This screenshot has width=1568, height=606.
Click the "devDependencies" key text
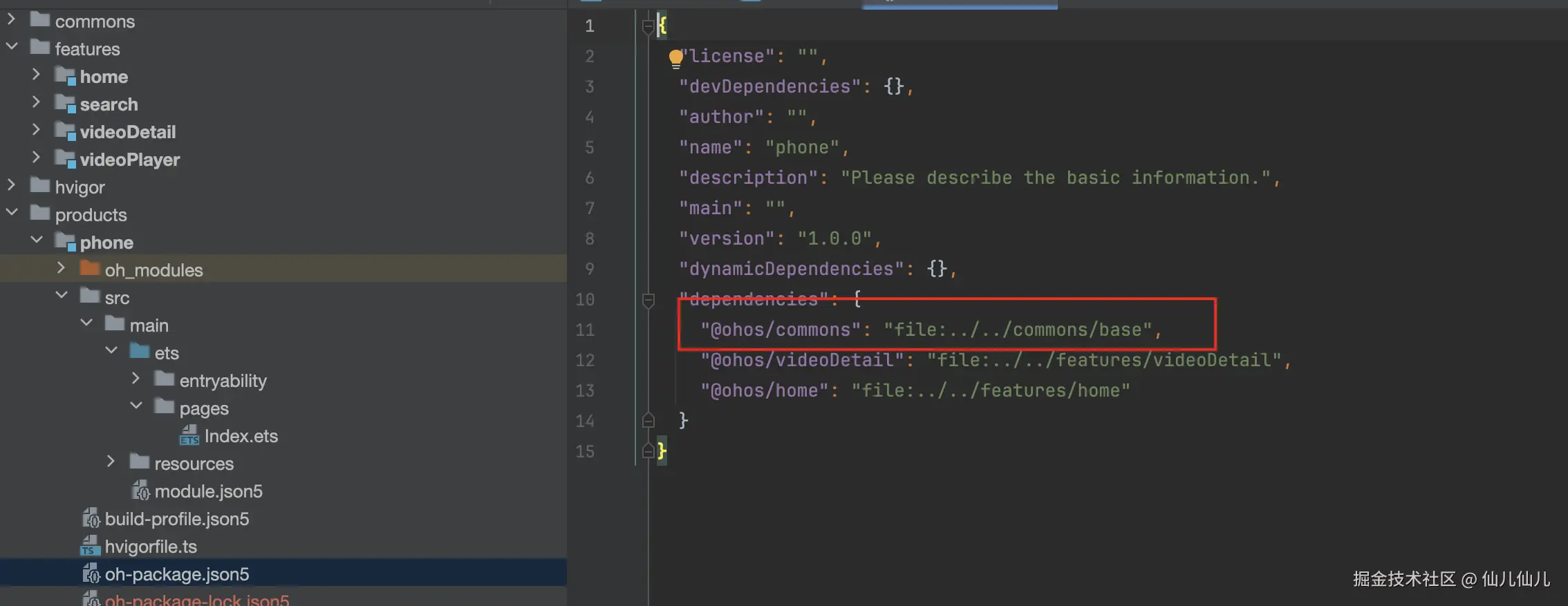769,86
